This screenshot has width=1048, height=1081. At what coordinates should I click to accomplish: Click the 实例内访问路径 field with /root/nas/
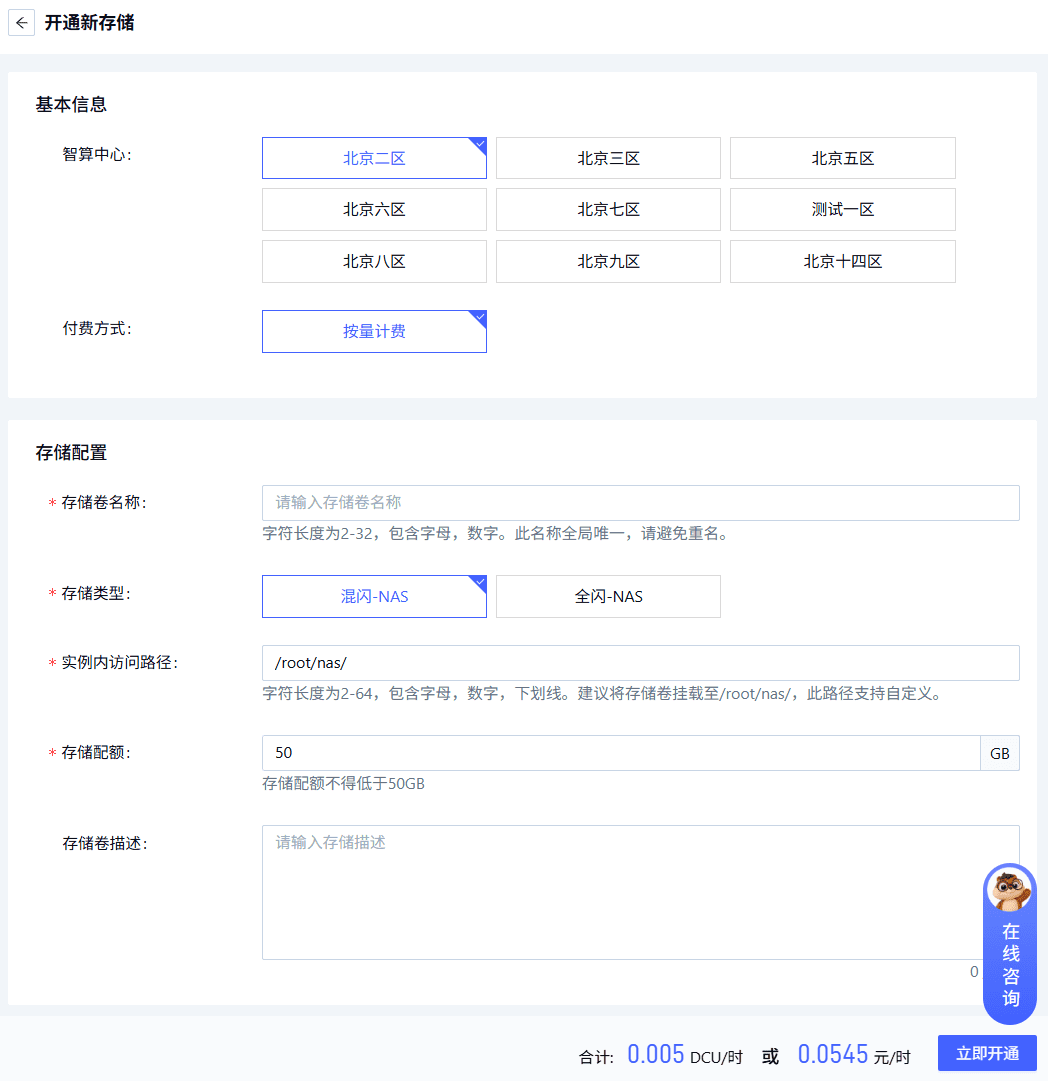(x=641, y=663)
